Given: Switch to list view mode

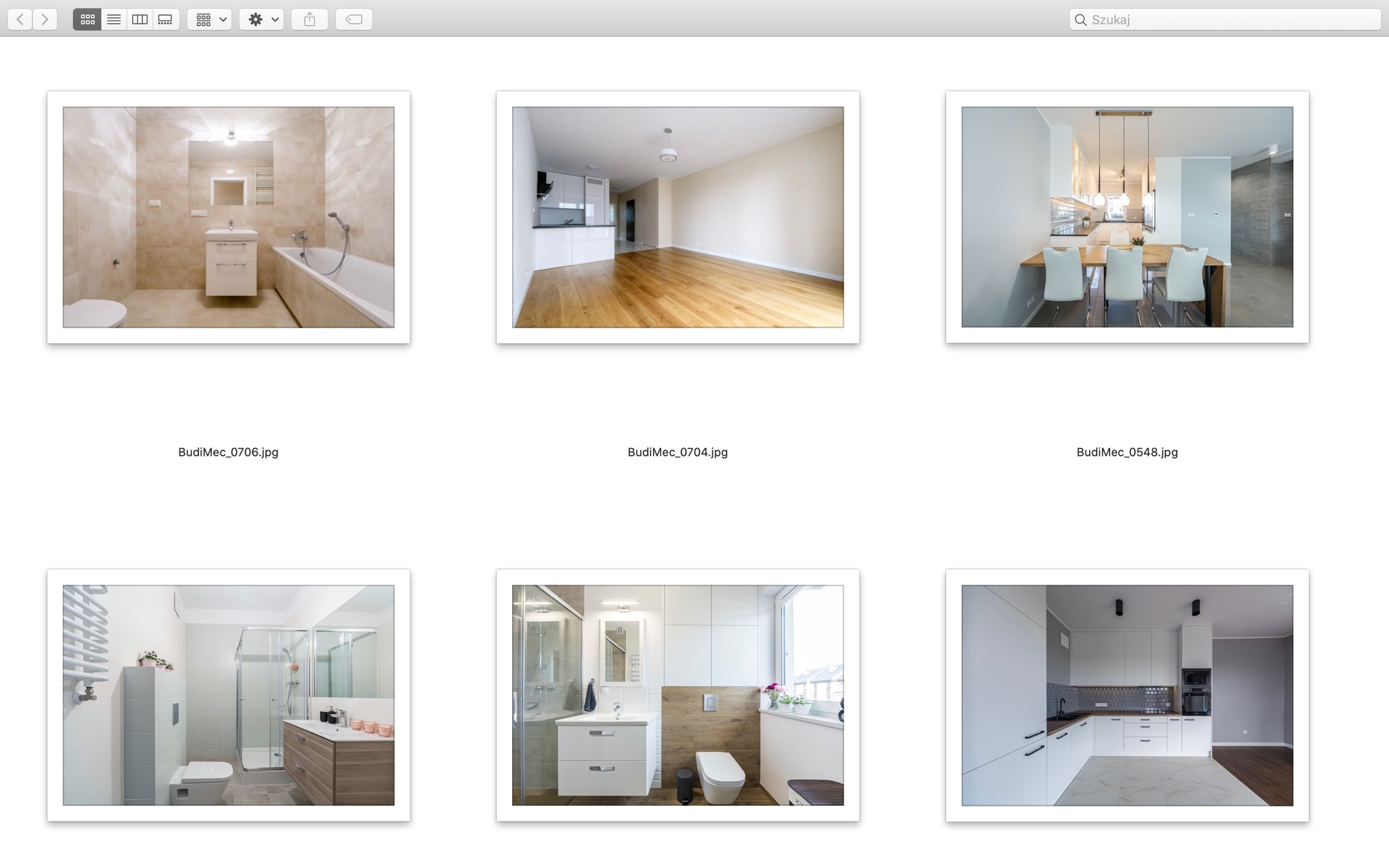Looking at the screenshot, I should [114, 20].
